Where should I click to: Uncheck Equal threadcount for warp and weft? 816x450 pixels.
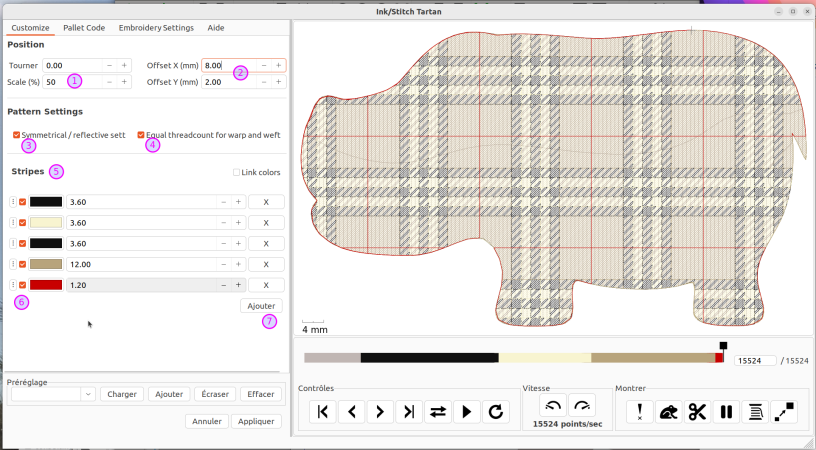[141, 135]
